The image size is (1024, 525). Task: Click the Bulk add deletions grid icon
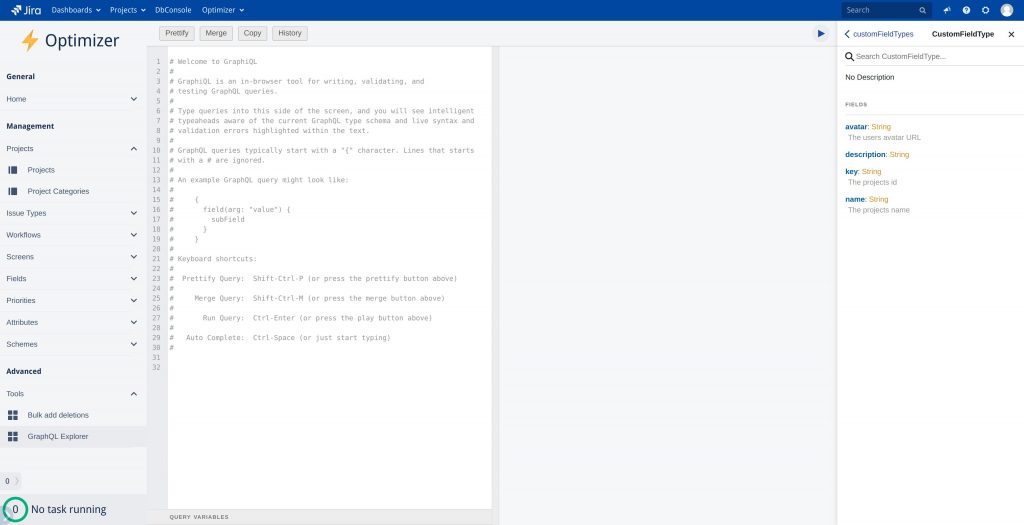pos(12,415)
